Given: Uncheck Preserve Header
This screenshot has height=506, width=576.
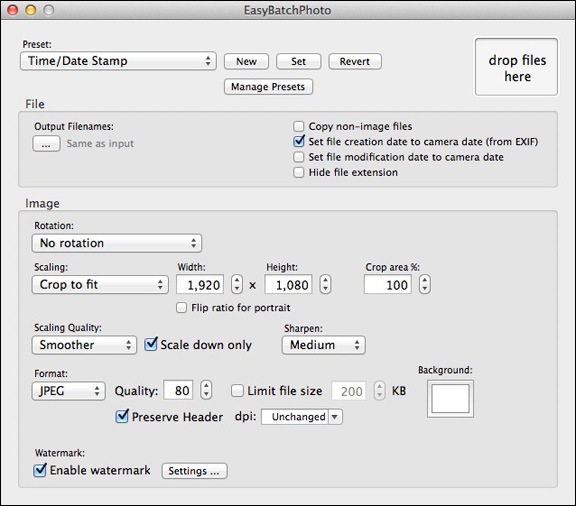Looking at the screenshot, I should pos(122,416).
